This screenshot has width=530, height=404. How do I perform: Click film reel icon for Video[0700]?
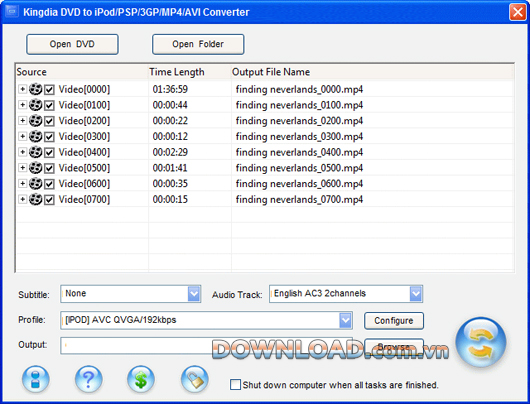coord(35,199)
